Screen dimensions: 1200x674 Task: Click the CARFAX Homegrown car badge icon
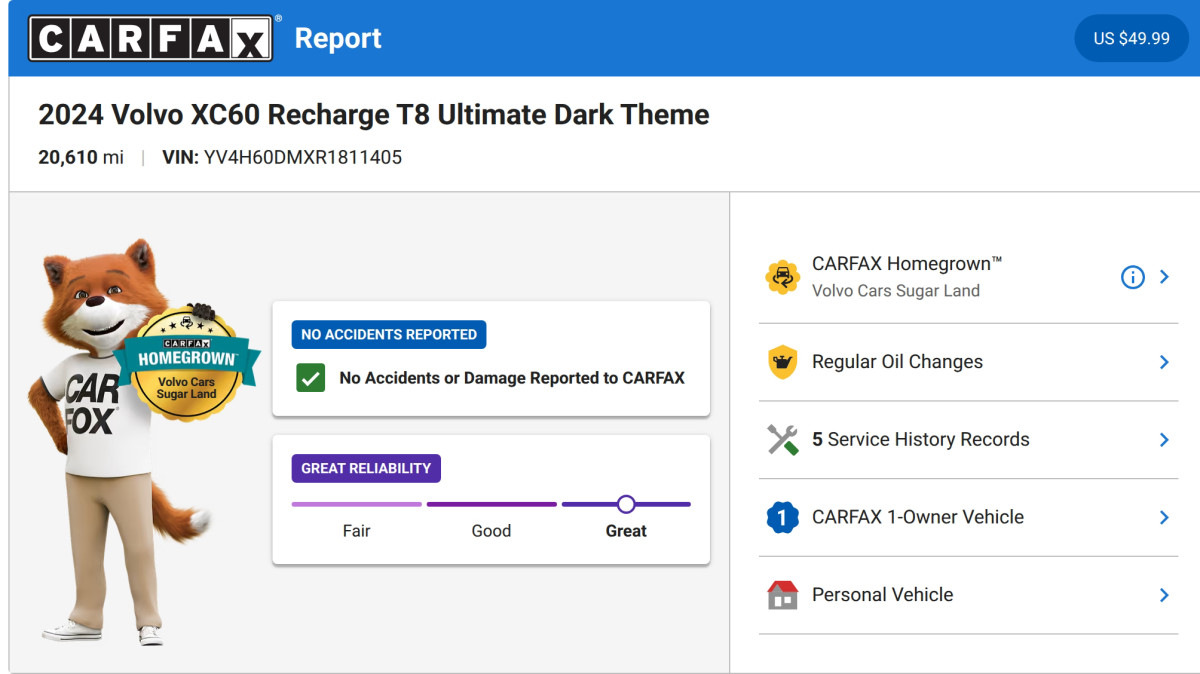point(782,277)
